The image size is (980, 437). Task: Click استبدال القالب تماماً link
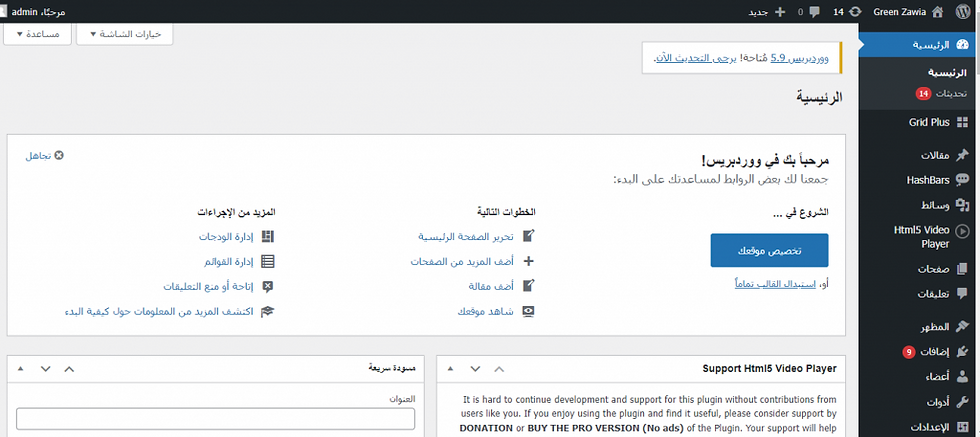pyautogui.click(x=776, y=284)
